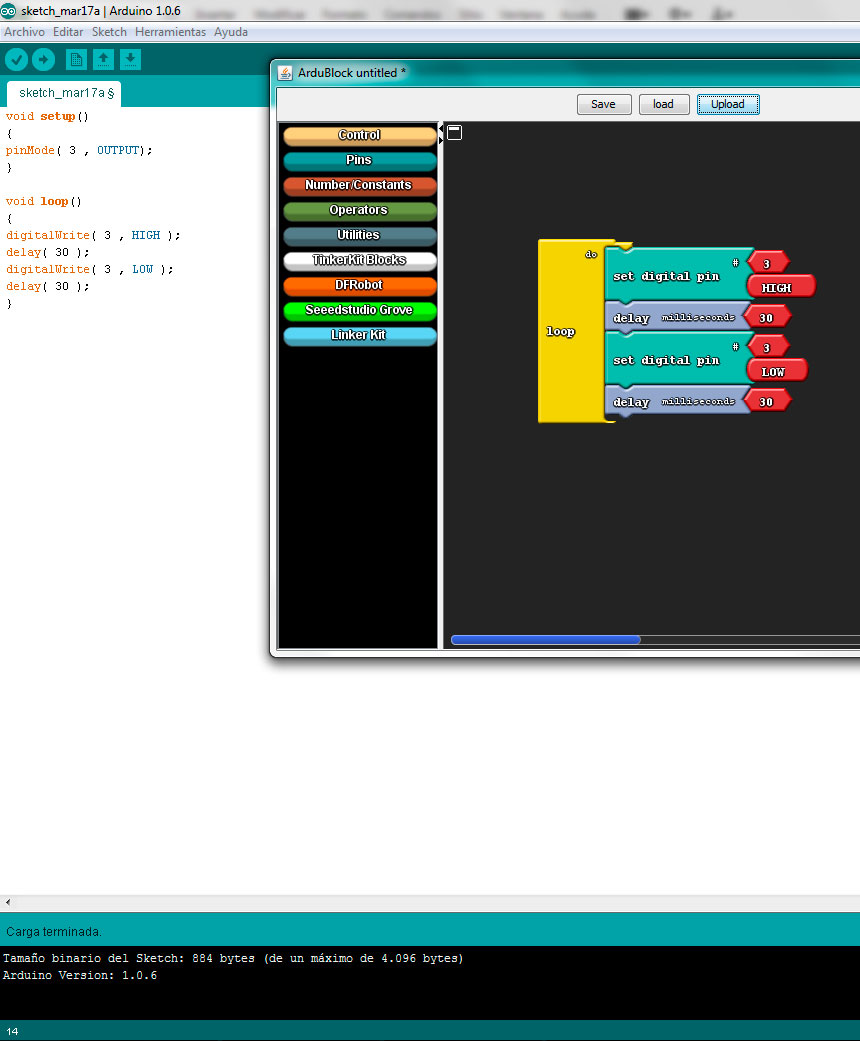Click the first delay value 30 block
The width and height of the screenshot is (860, 1041).
pos(767,317)
